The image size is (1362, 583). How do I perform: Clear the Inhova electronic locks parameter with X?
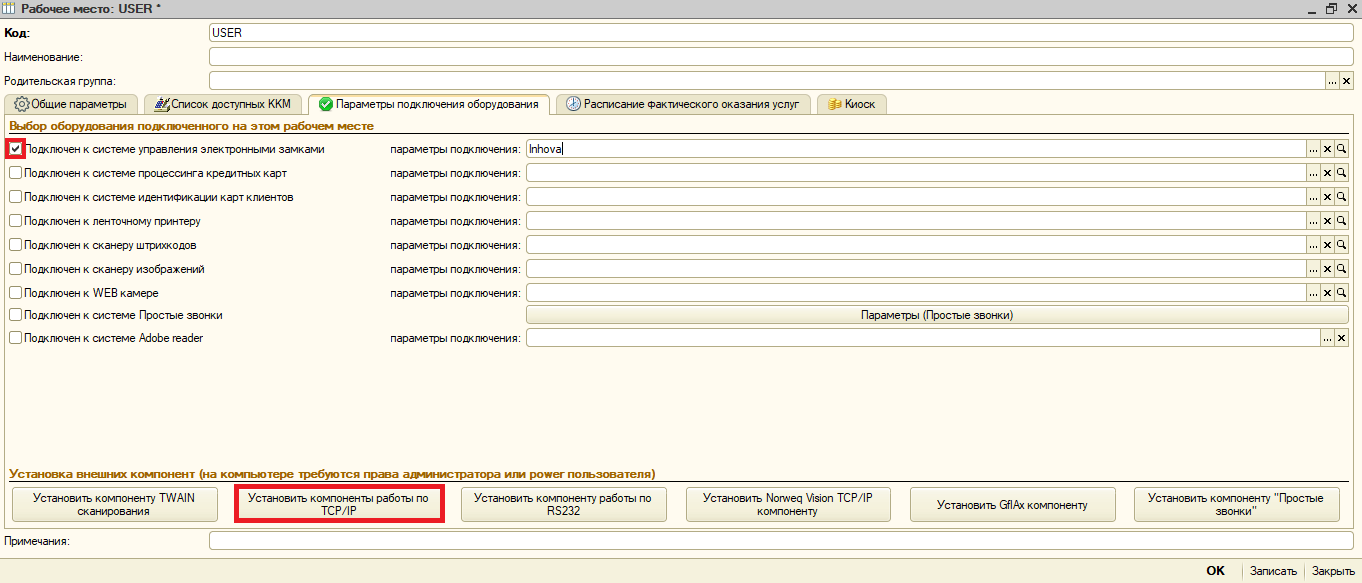tap(1328, 148)
